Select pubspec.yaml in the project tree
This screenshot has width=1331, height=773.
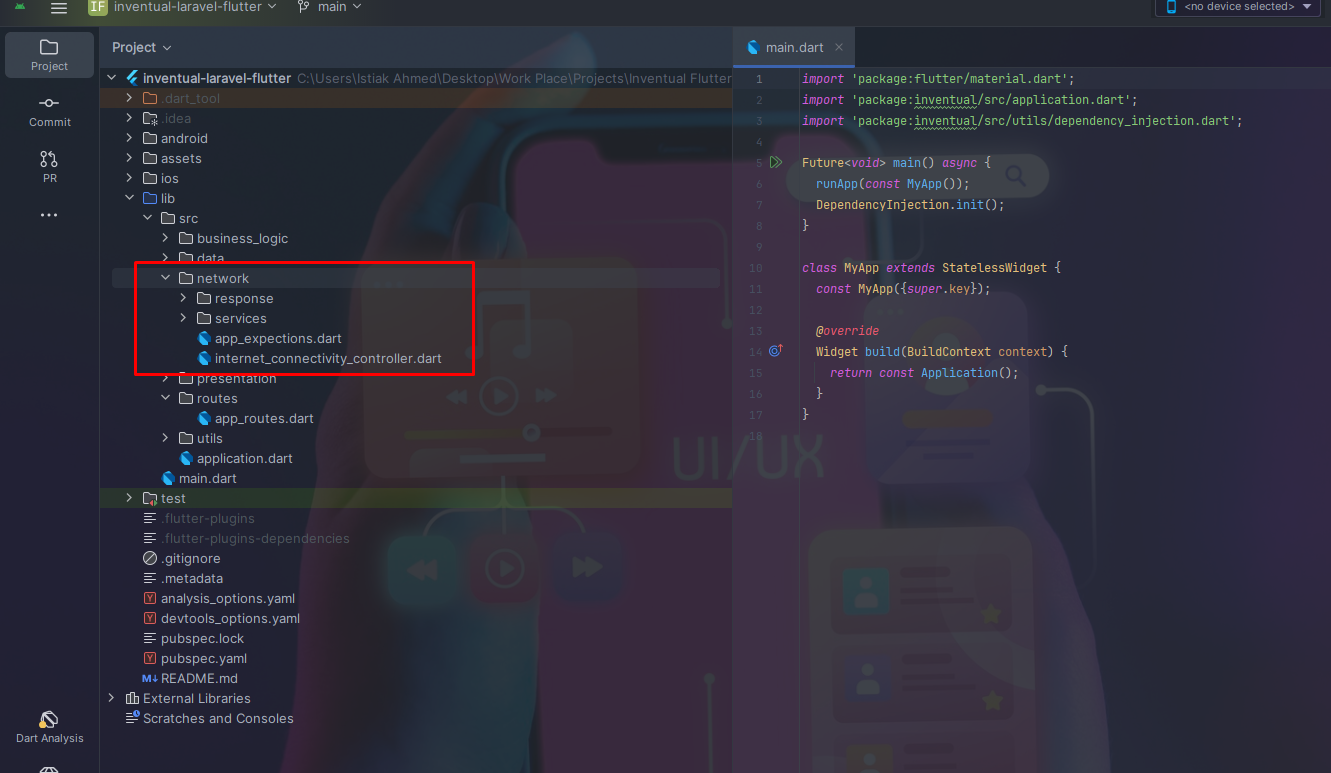[203, 658]
